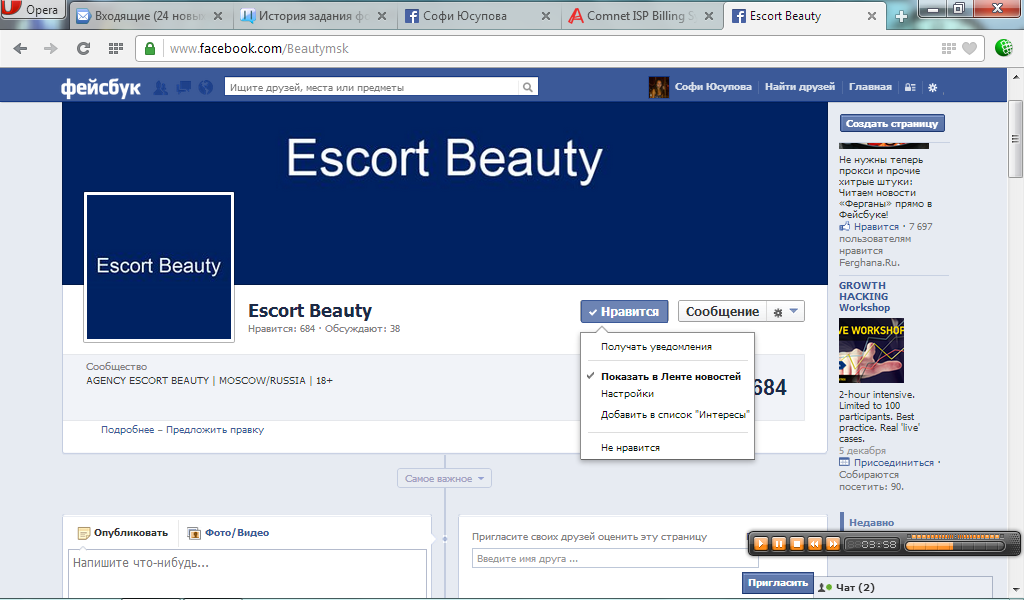Click the Подробнее link
Viewport: 1024px width, 600px height.
127,430
